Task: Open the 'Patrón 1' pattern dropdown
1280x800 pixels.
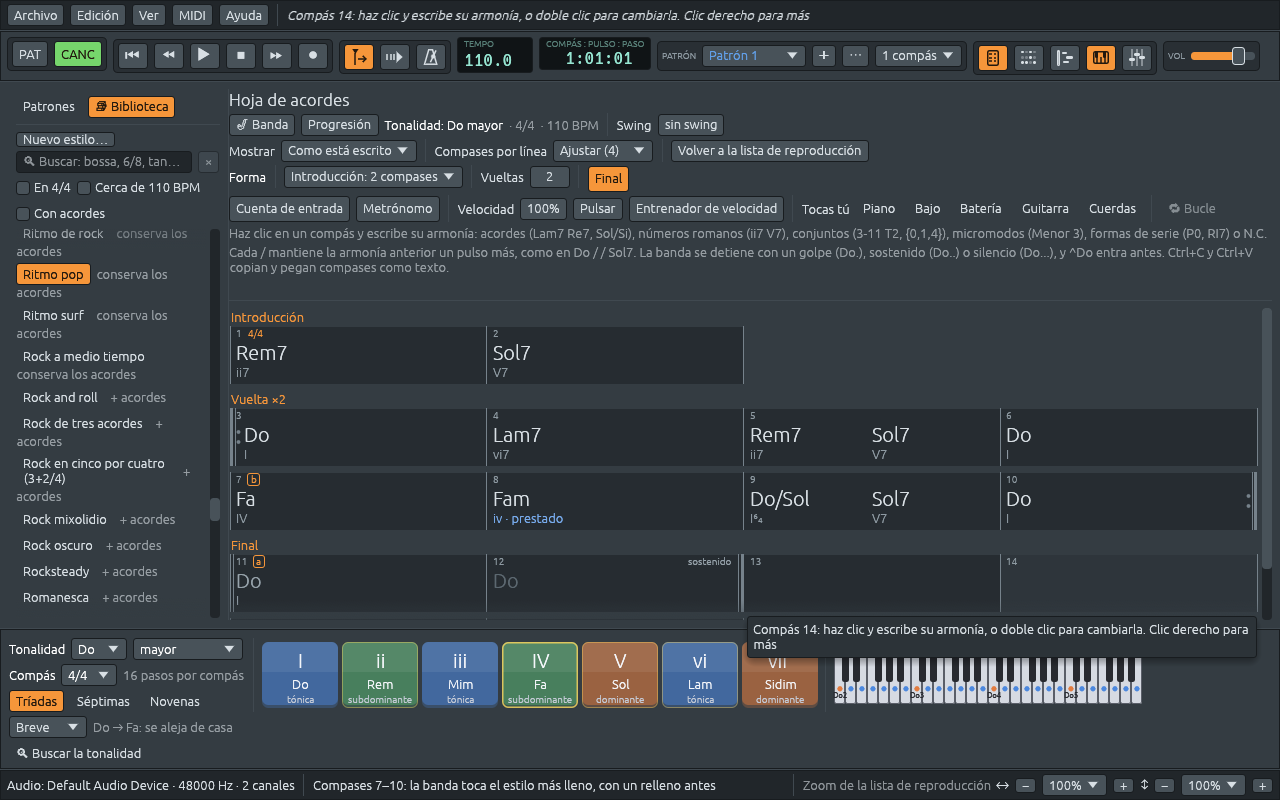Action: point(754,56)
